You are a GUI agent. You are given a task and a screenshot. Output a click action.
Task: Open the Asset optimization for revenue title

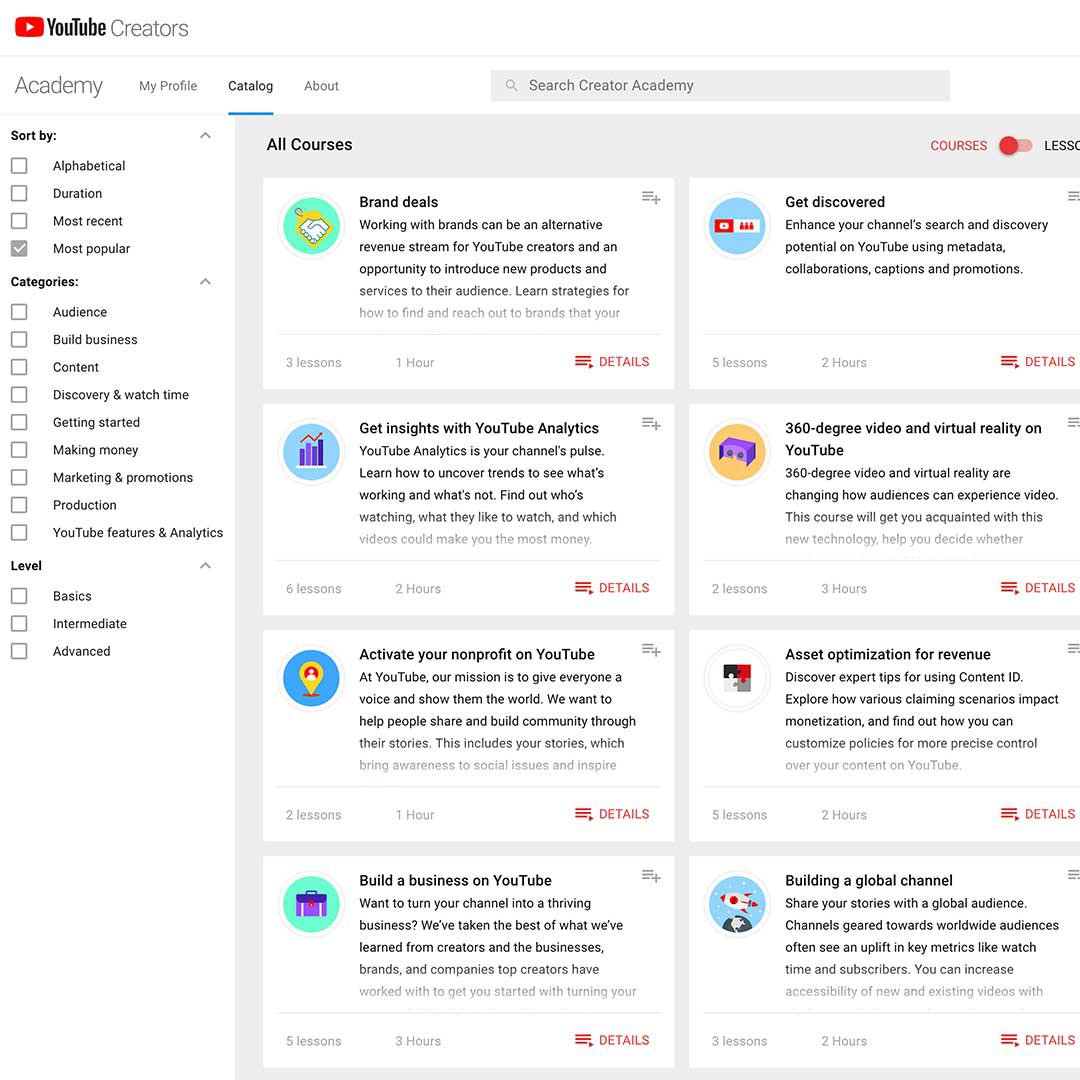[888, 654]
